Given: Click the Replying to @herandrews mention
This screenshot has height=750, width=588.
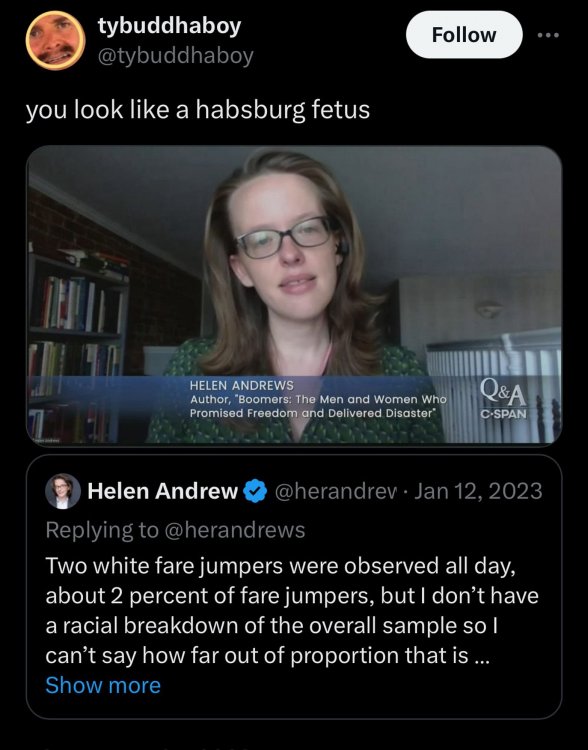Looking at the screenshot, I should (x=234, y=530).
